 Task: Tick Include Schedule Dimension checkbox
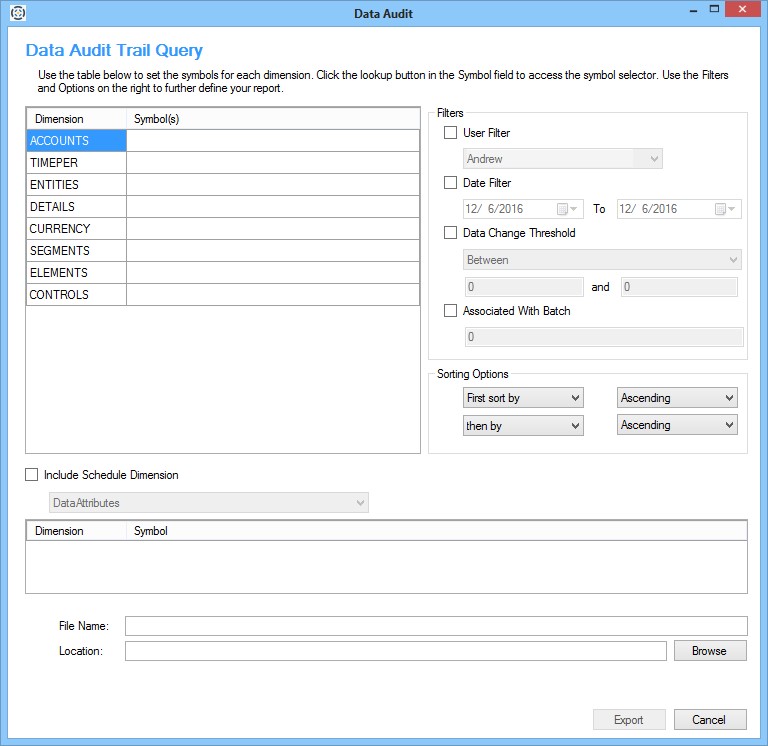[32, 475]
